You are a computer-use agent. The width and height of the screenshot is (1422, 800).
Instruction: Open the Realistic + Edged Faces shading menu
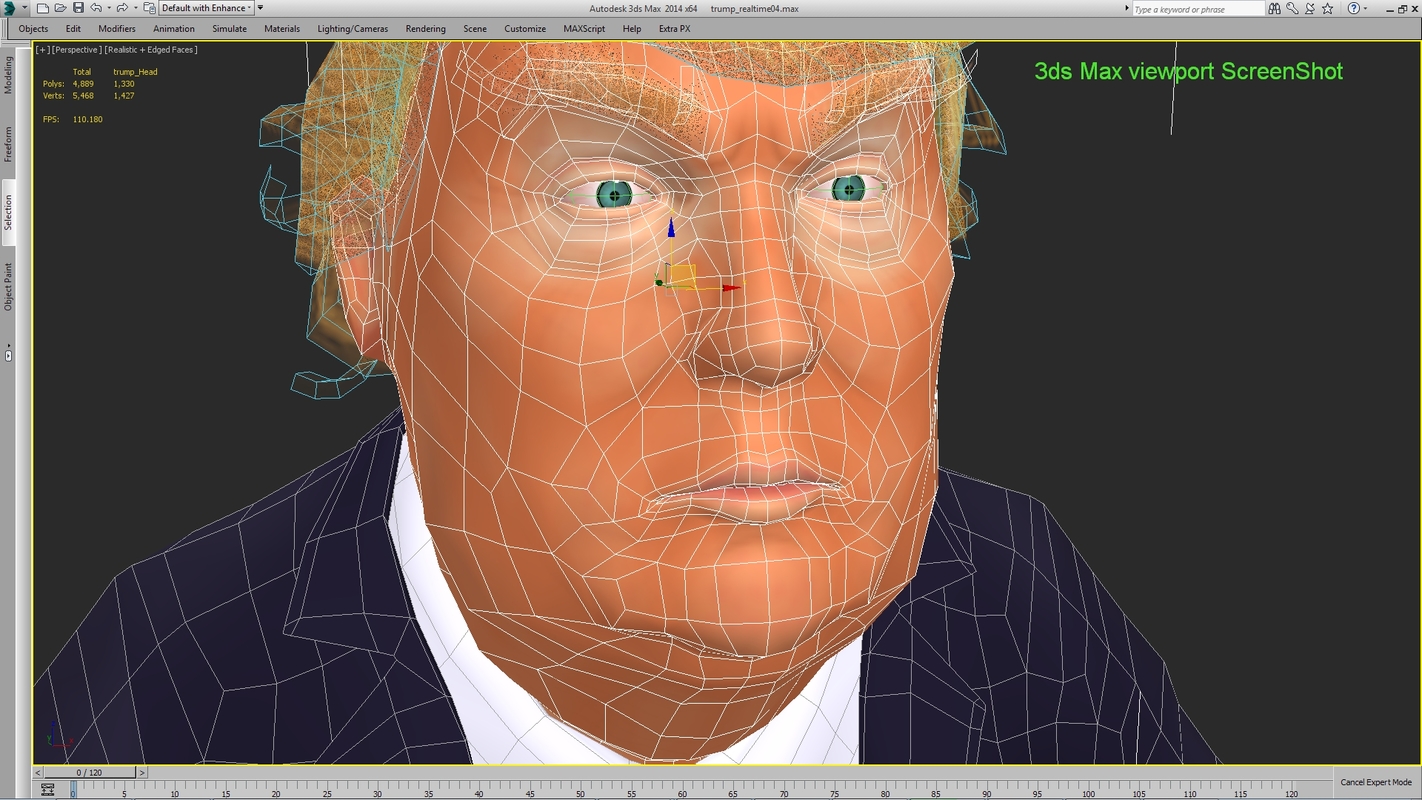coord(151,49)
